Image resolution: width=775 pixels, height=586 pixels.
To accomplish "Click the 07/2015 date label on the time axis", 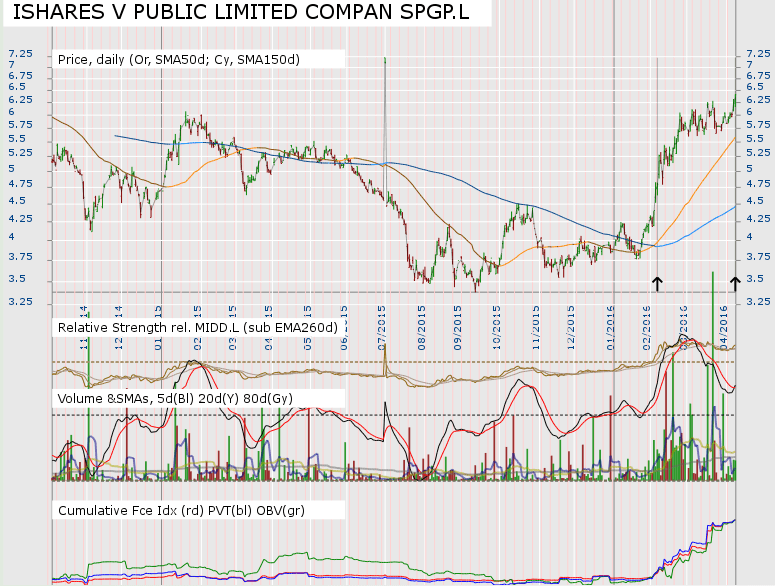I will click(382, 328).
